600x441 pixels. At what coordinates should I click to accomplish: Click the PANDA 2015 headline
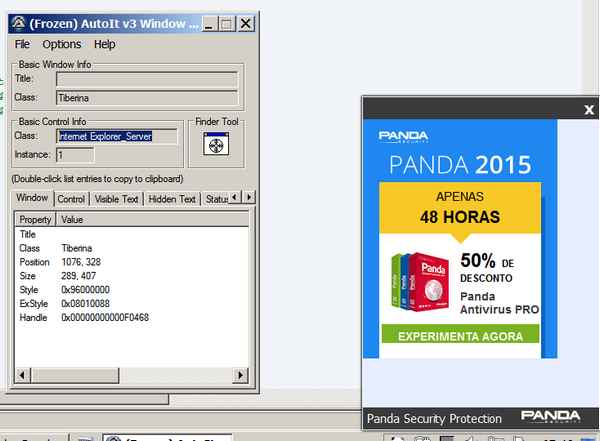click(460, 165)
